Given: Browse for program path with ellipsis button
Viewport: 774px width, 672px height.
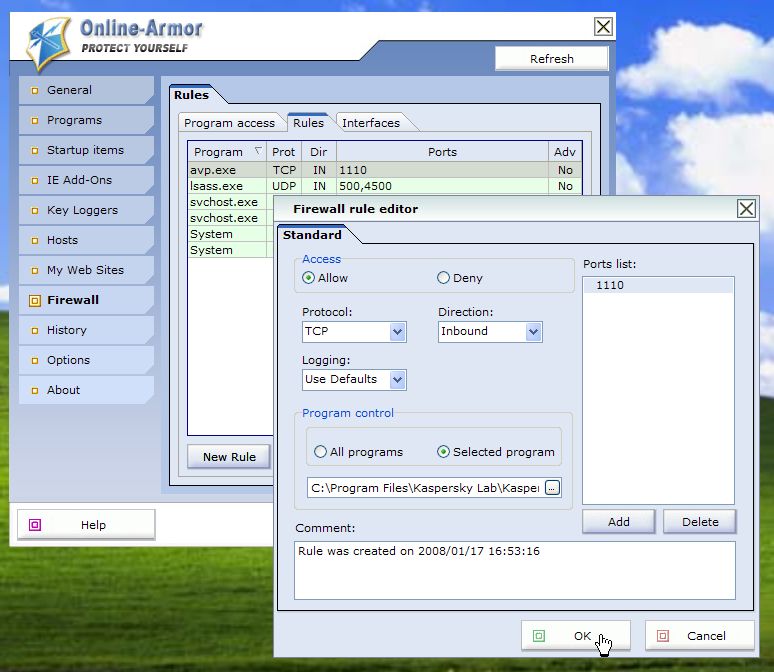Looking at the screenshot, I should point(552,488).
